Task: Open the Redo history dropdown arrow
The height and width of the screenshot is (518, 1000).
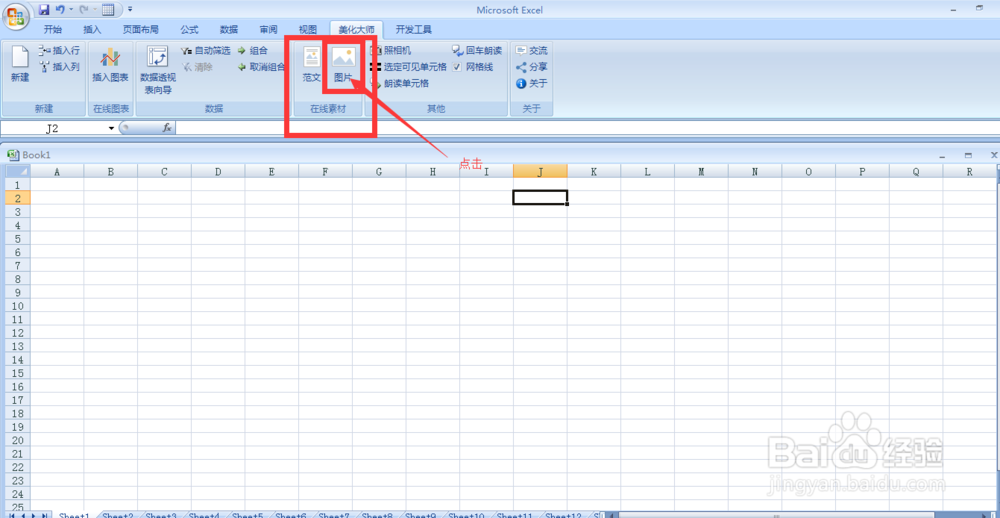Action: [94, 10]
